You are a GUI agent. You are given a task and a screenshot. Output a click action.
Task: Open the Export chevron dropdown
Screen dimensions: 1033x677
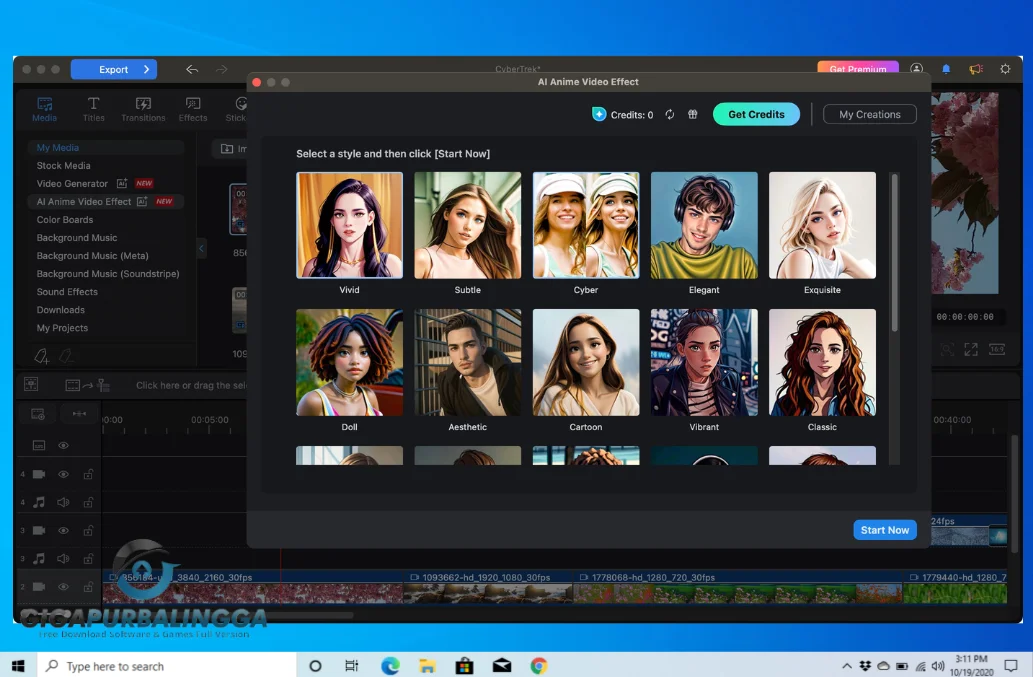click(146, 69)
